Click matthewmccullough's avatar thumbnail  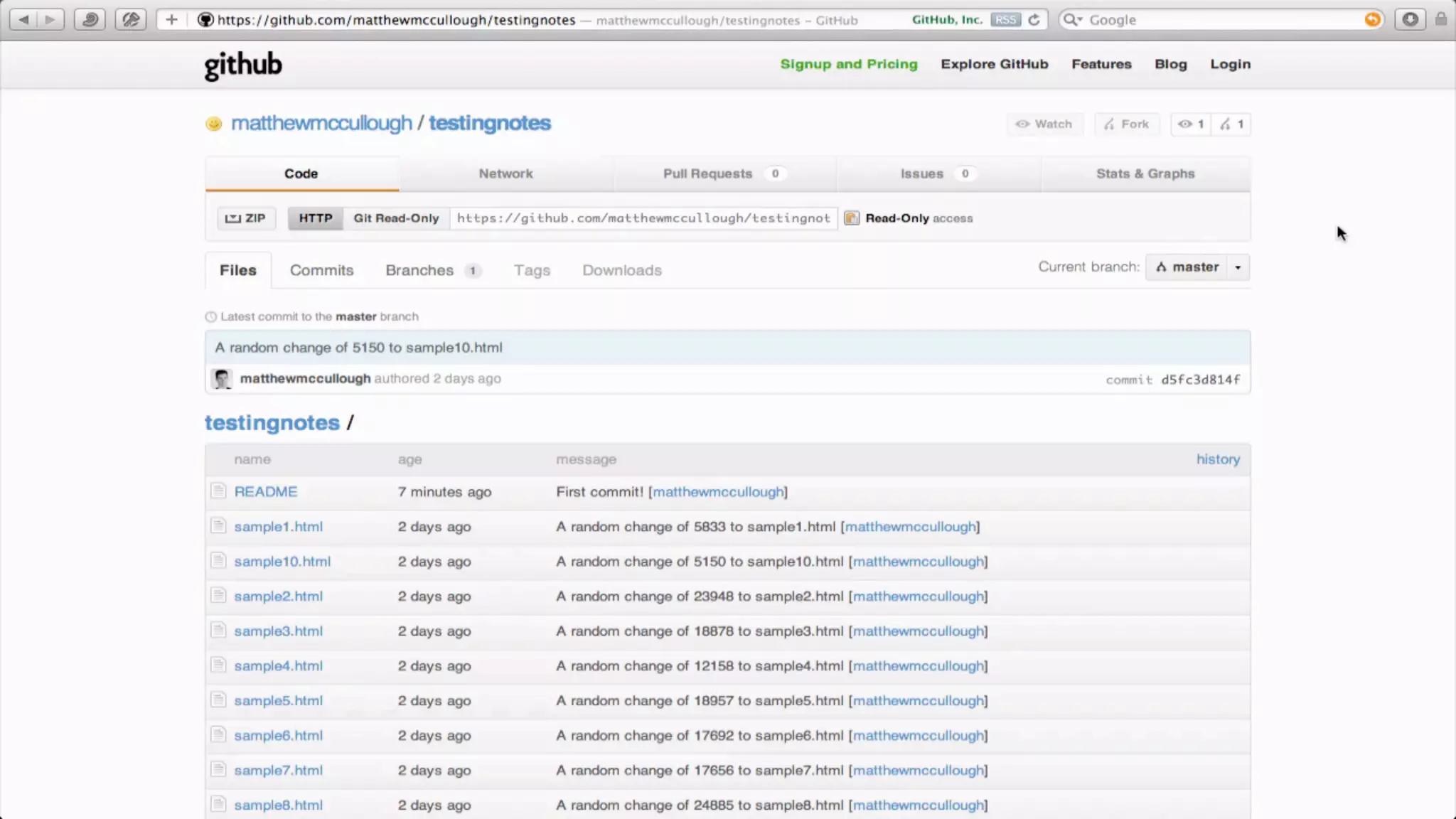click(x=222, y=379)
